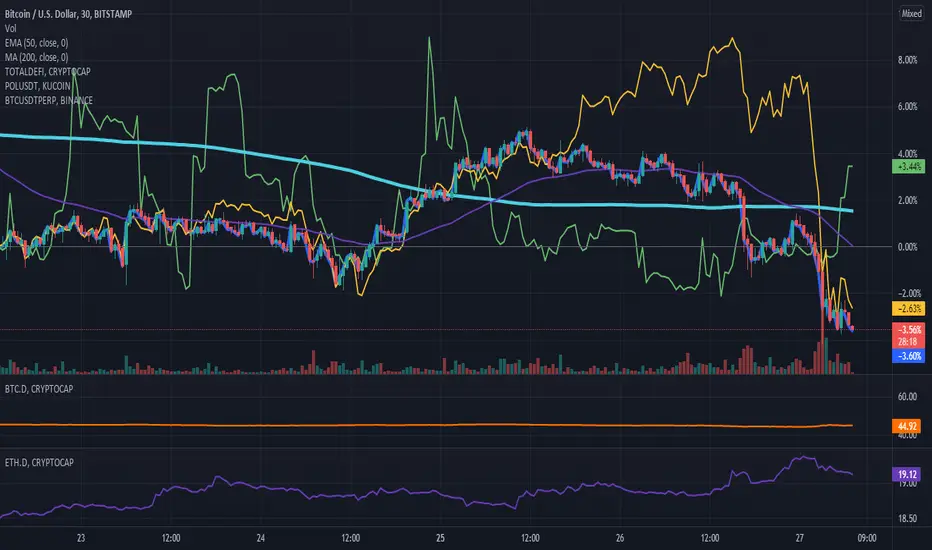
Task: Click the date 25 on time axis
Action: pyautogui.click(x=440, y=538)
